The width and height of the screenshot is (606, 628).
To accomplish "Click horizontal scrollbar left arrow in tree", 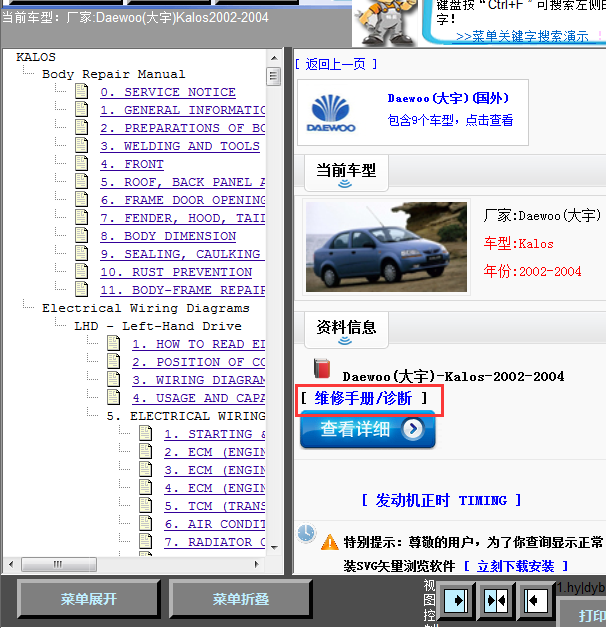I will point(11,564).
